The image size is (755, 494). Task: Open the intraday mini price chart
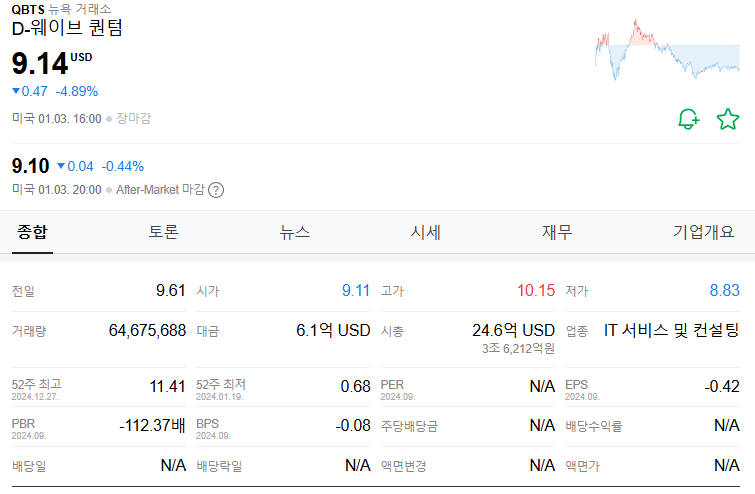667,49
